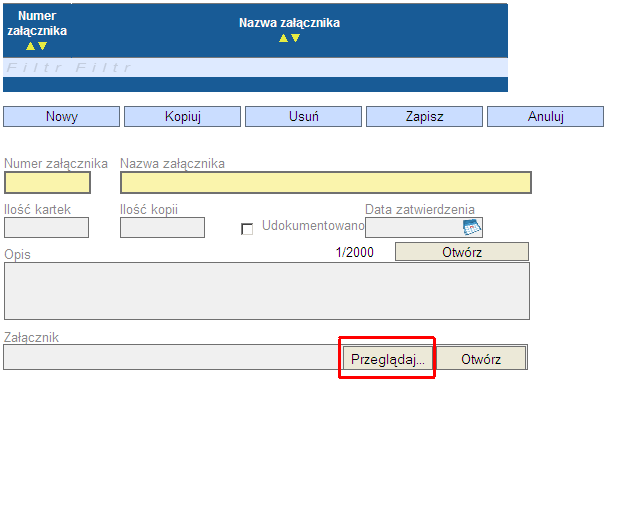Browse for file with Przeglądaj button
The width and height of the screenshot is (640, 512).
[387, 358]
